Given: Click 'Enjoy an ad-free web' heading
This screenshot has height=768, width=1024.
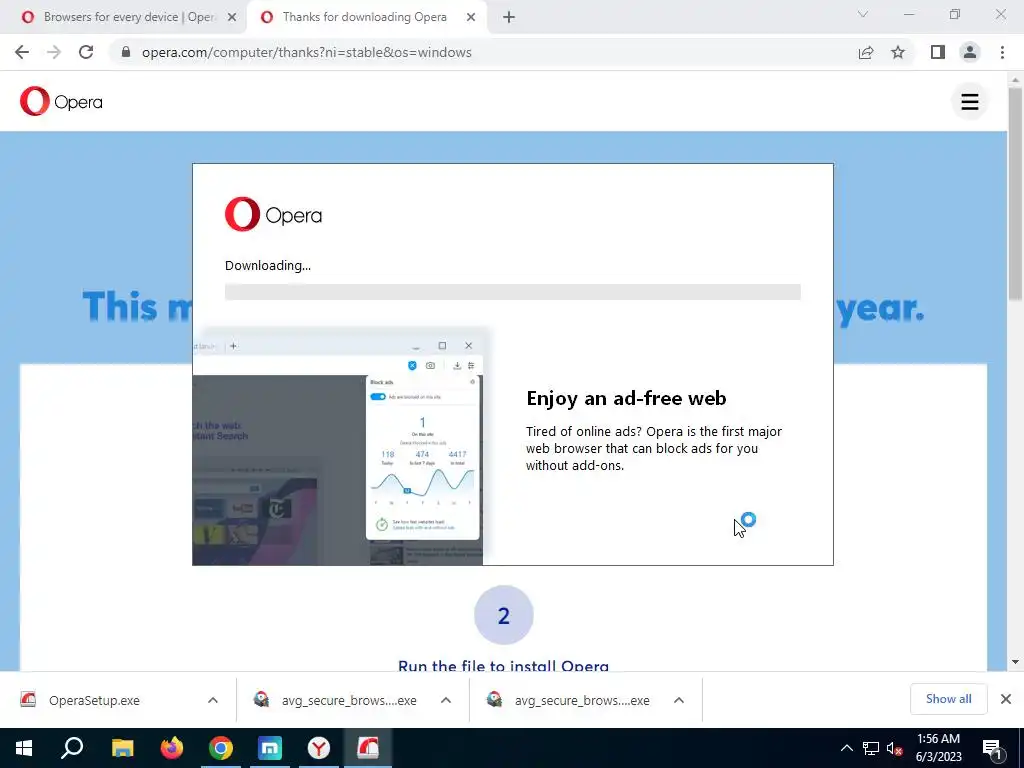Looking at the screenshot, I should [626, 398].
